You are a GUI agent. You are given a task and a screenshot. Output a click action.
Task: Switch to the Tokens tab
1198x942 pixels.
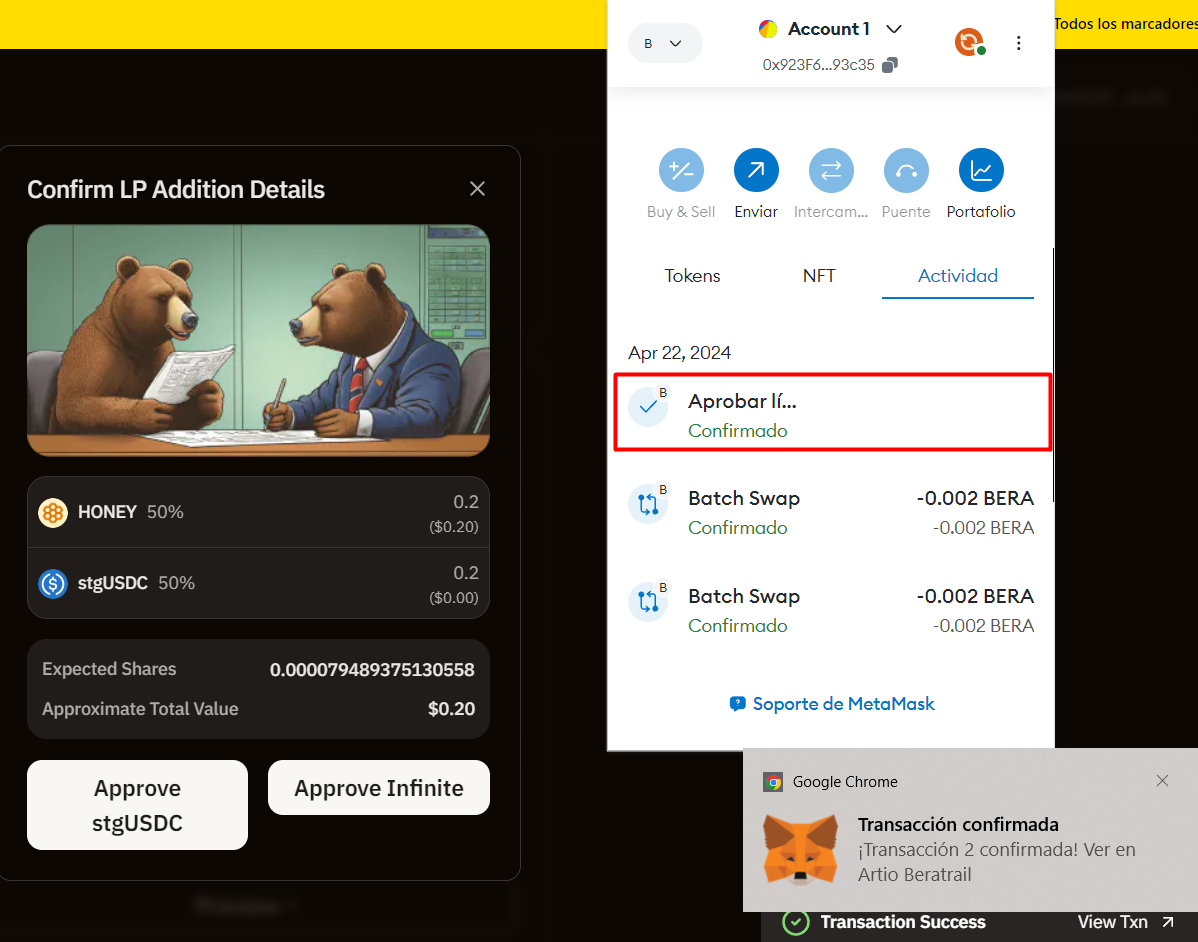692,276
